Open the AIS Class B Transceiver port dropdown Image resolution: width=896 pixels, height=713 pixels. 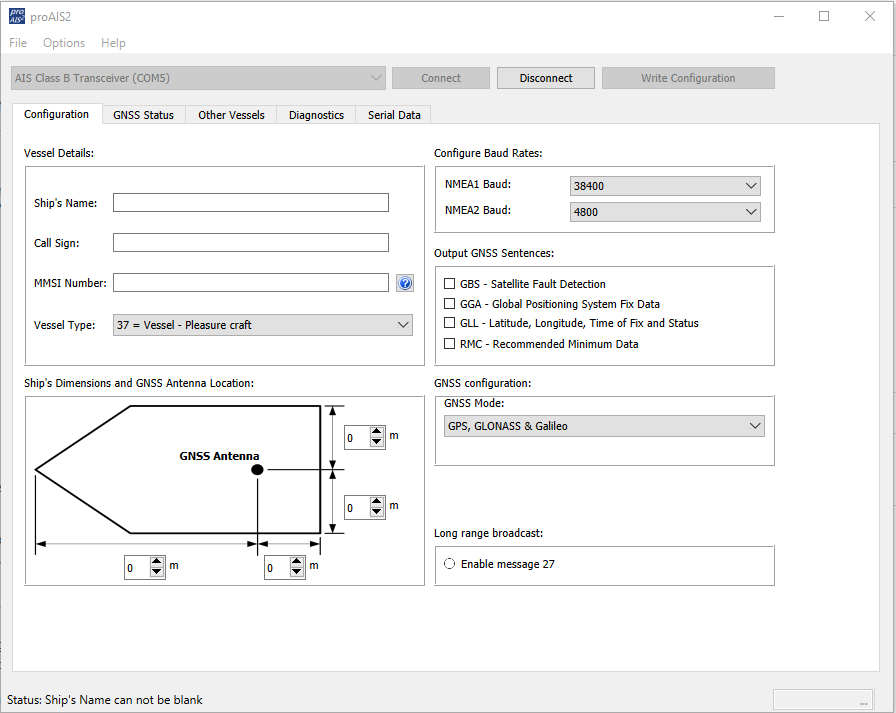pyautogui.click(x=198, y=78)
